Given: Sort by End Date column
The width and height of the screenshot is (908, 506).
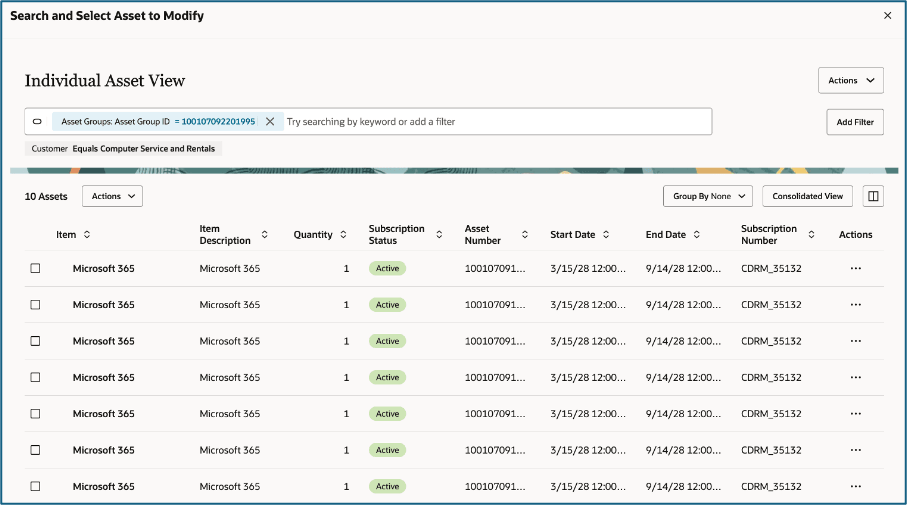Looking at the screenshot, I should click(697, 234).
